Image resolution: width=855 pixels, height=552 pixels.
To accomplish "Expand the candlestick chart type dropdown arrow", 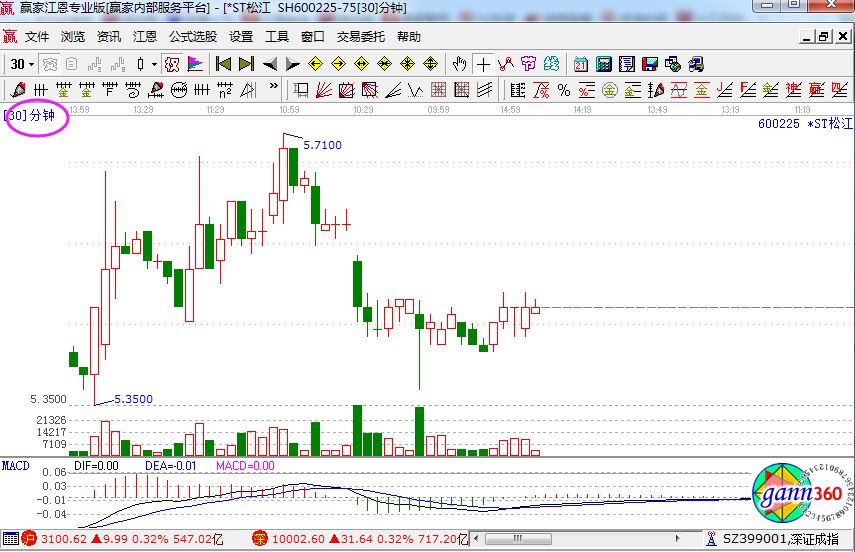I will (x=153, y=64).
